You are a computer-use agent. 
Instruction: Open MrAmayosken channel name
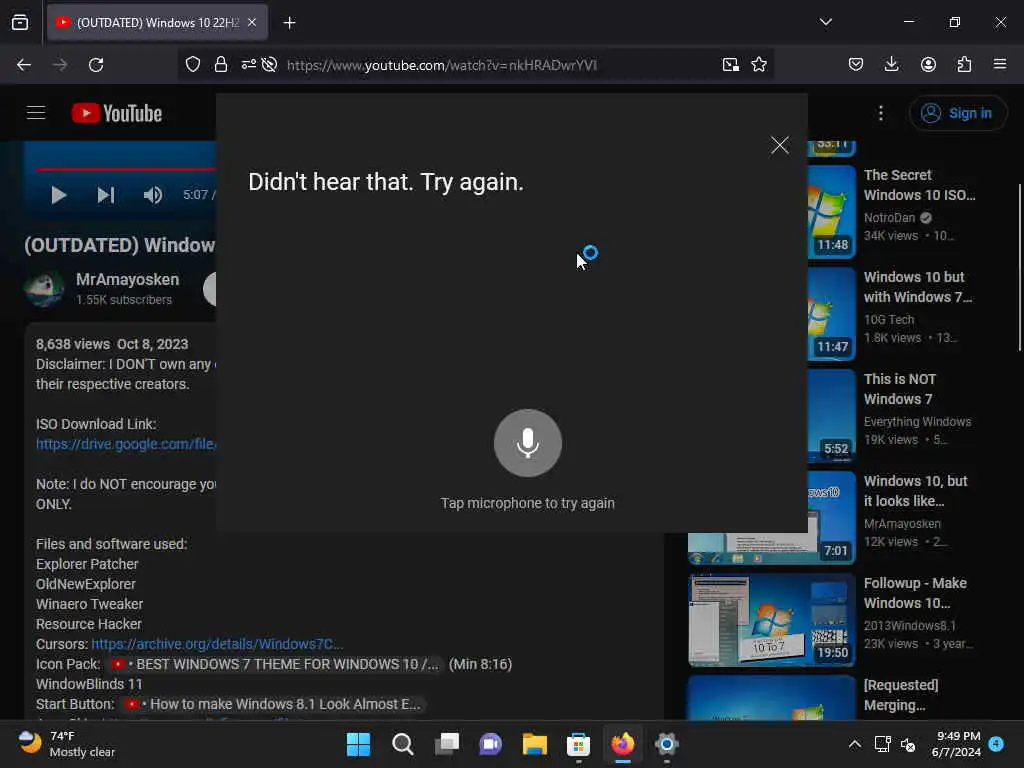[x=127, y=280]
